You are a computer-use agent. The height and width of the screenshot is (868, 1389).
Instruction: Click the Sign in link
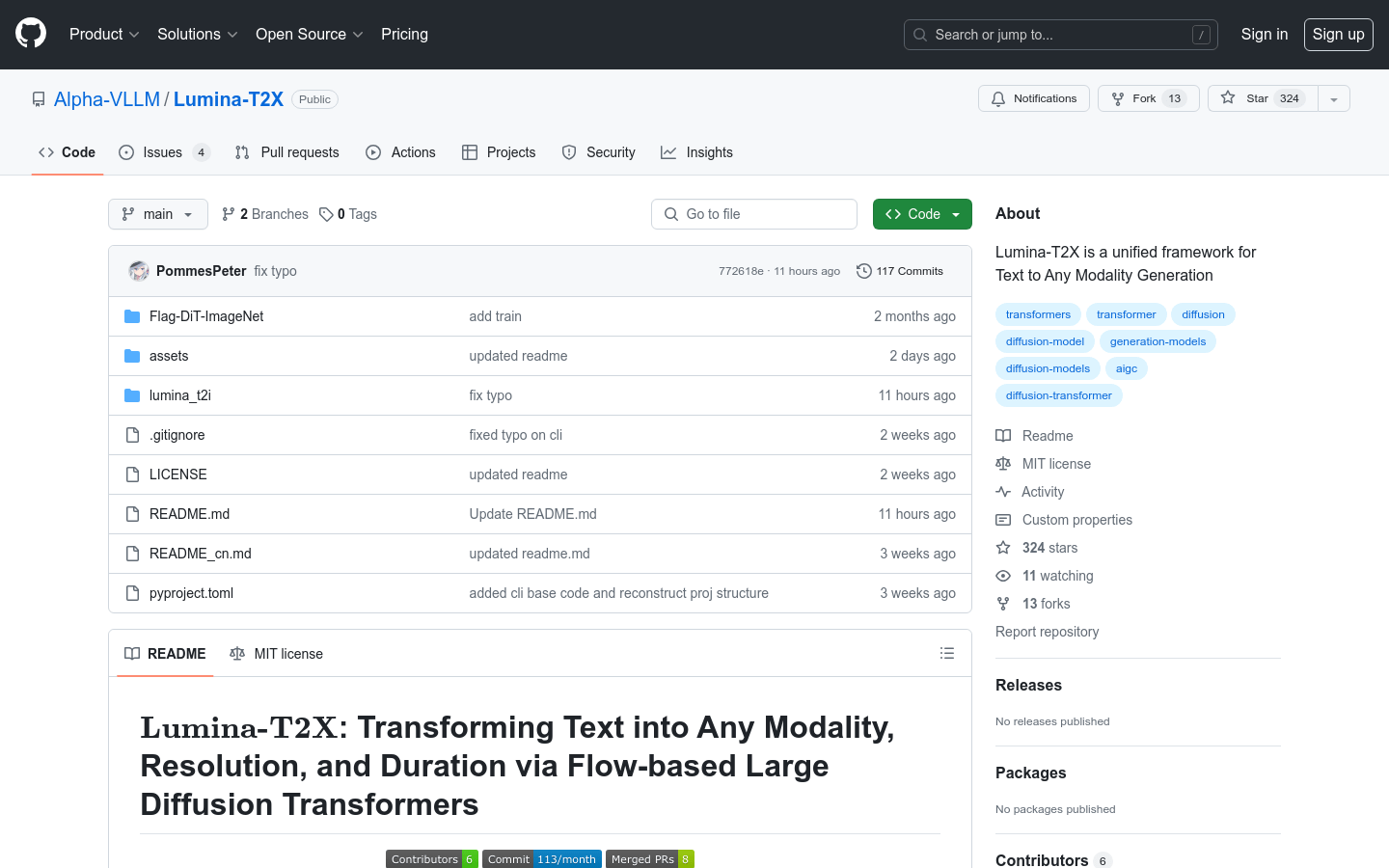[1265, 34]
